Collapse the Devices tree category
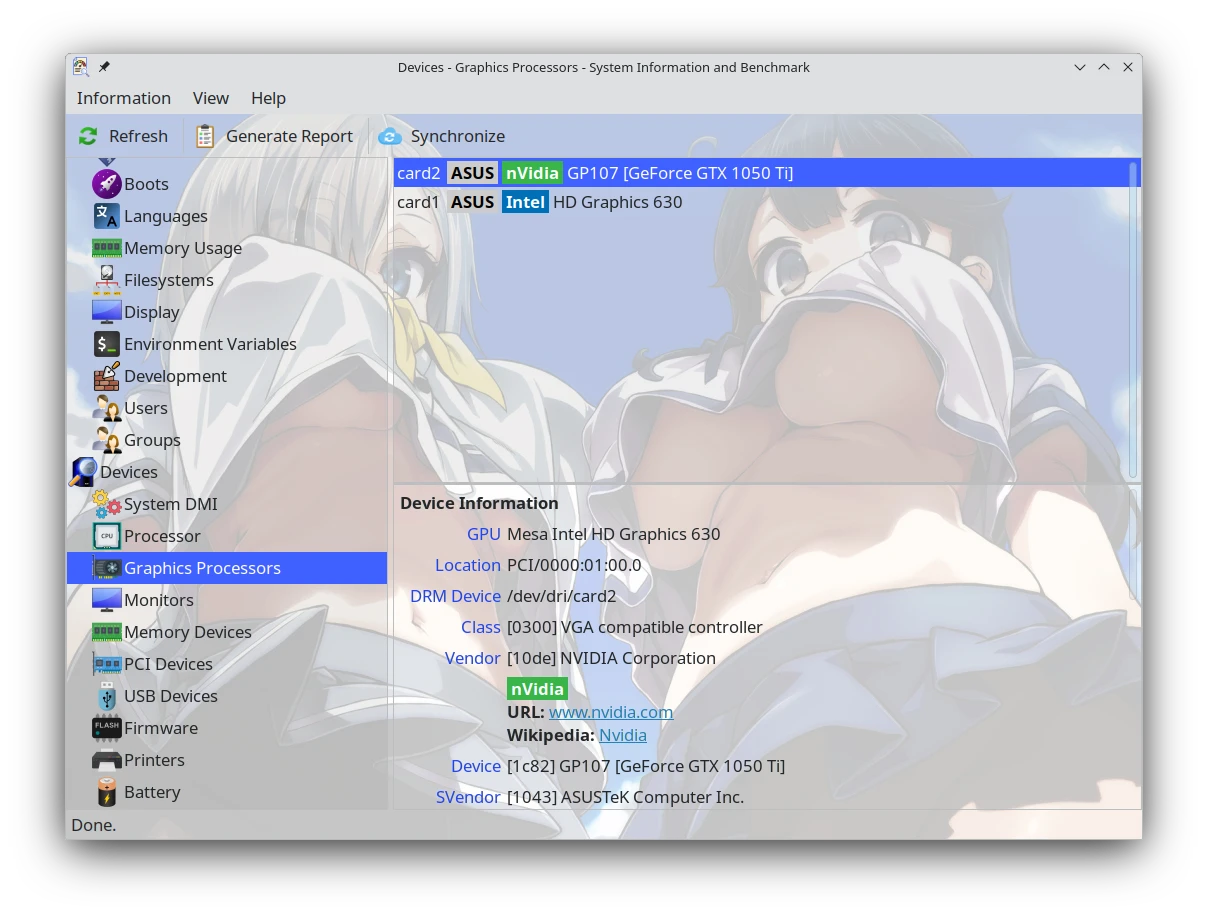 84,472
